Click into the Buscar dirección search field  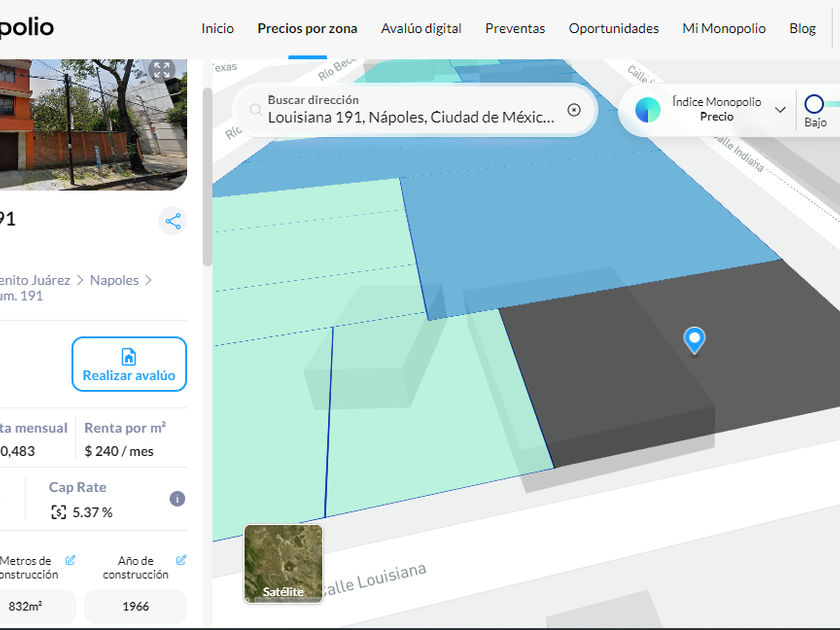point(410,117)
